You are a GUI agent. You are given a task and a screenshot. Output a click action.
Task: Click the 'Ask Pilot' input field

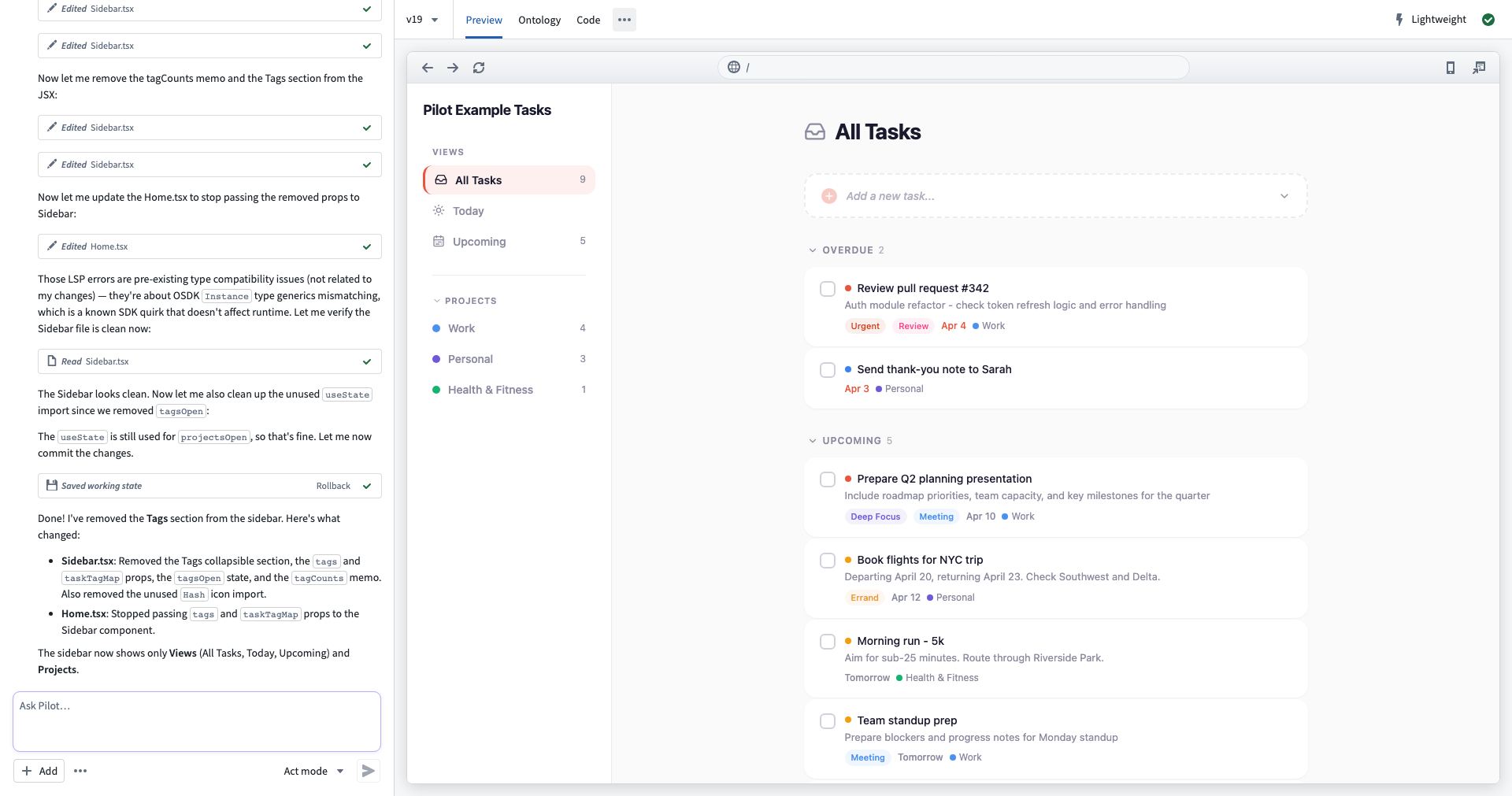(x=196, y=720)
